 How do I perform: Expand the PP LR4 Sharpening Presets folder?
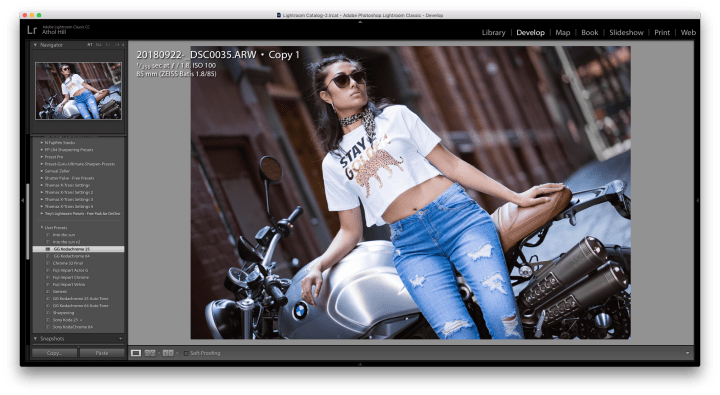click(x=42, y=150)
